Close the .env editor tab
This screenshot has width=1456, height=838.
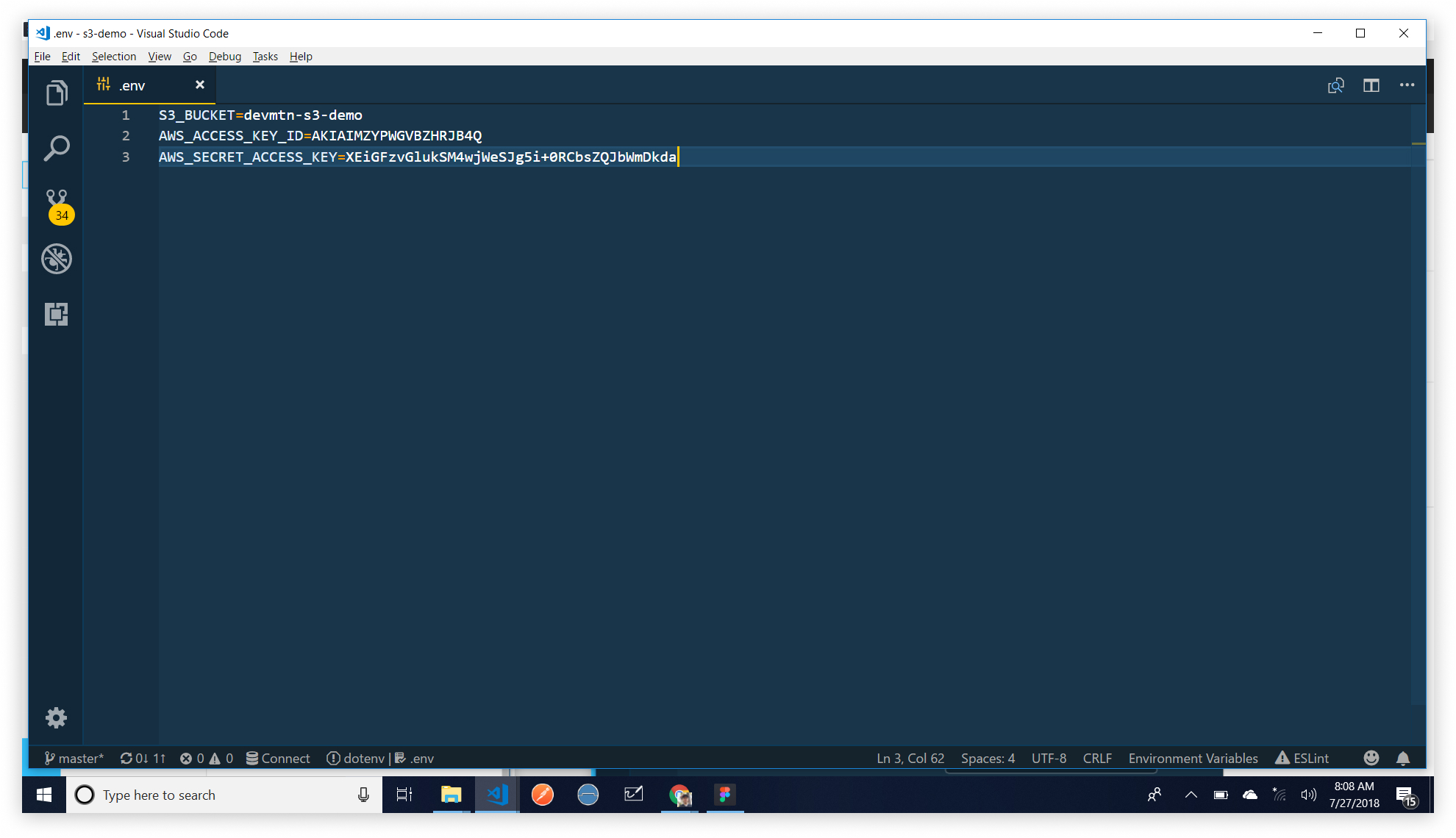(x=199, y=85)
